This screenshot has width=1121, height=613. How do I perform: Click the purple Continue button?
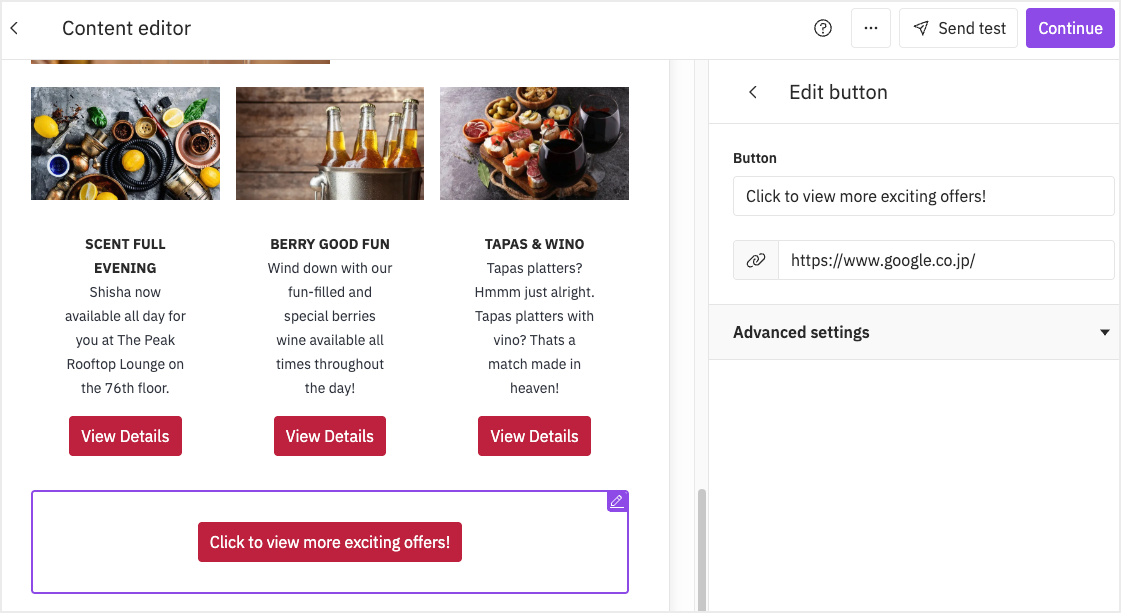(1070, 28)
